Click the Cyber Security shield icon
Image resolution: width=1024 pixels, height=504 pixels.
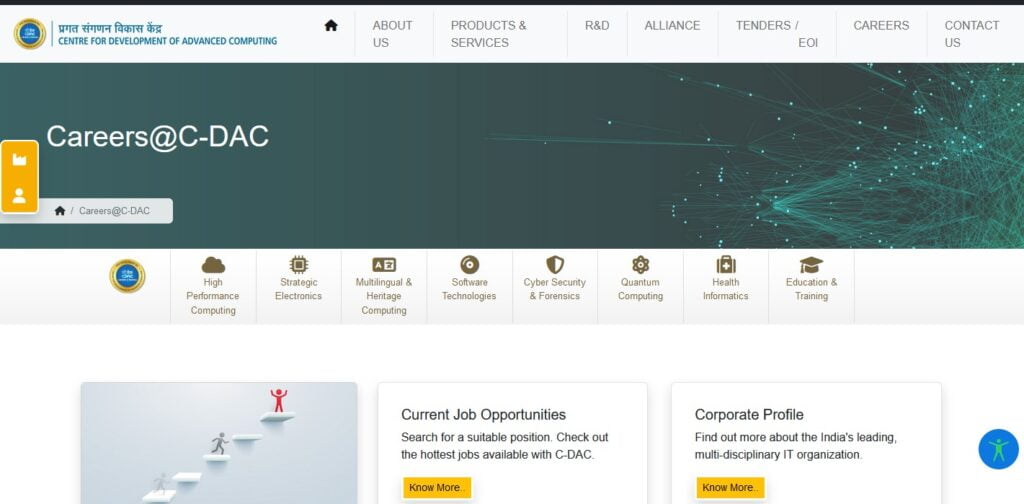point(554,264)
